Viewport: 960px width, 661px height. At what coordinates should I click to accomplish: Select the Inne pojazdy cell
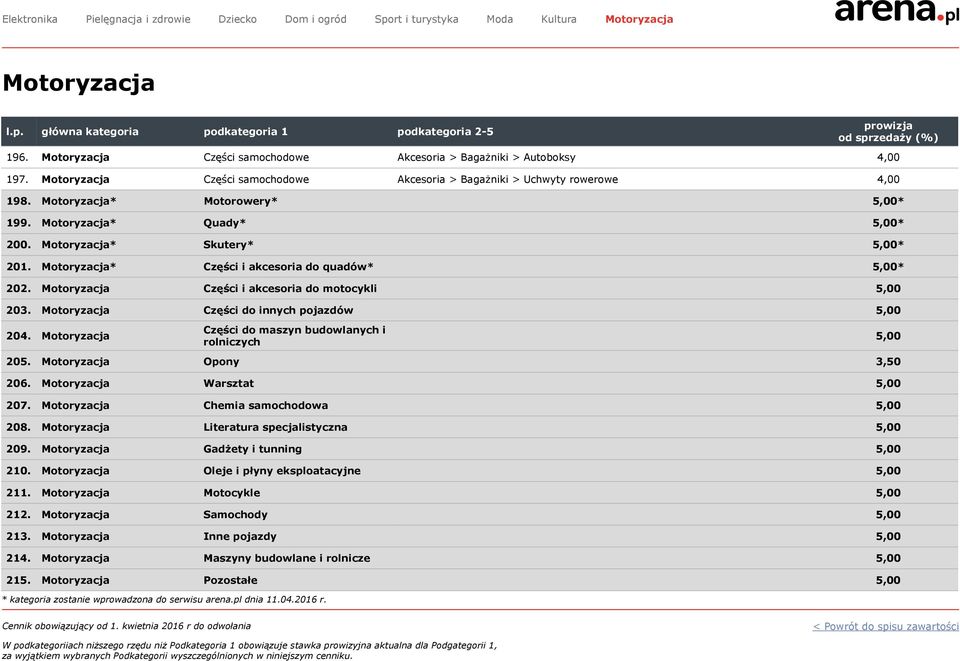click(x=240, y=536)
